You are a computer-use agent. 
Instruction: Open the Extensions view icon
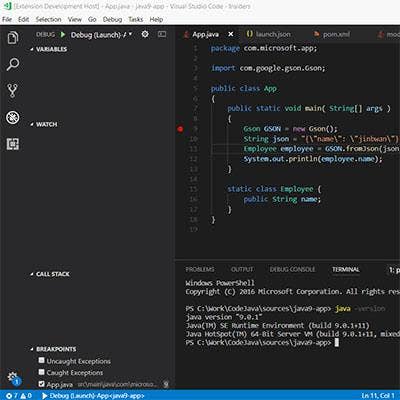click(13, 144)
